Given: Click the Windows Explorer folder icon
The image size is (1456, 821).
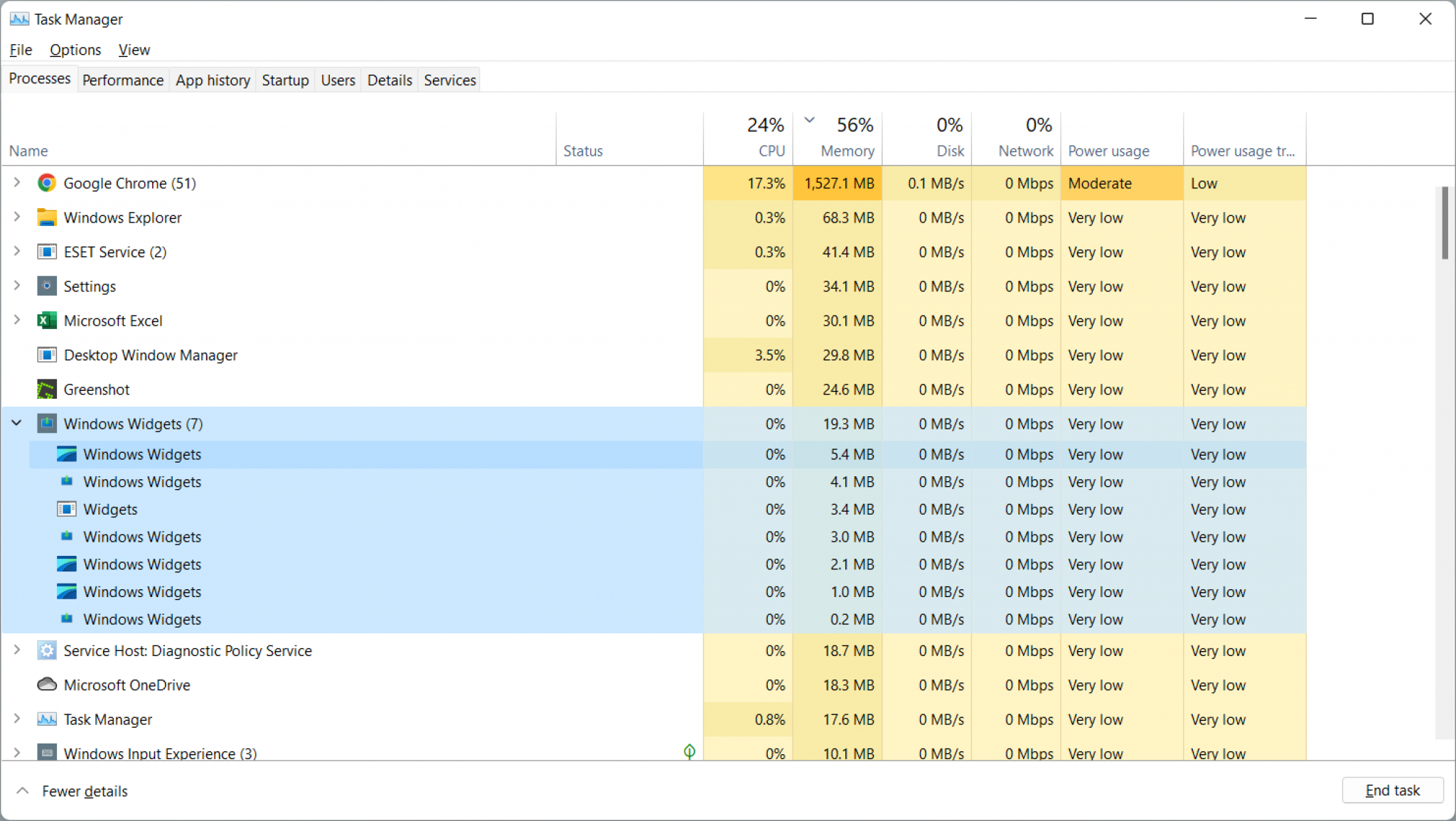Looking at the screenshot, I should pos(46,218).
